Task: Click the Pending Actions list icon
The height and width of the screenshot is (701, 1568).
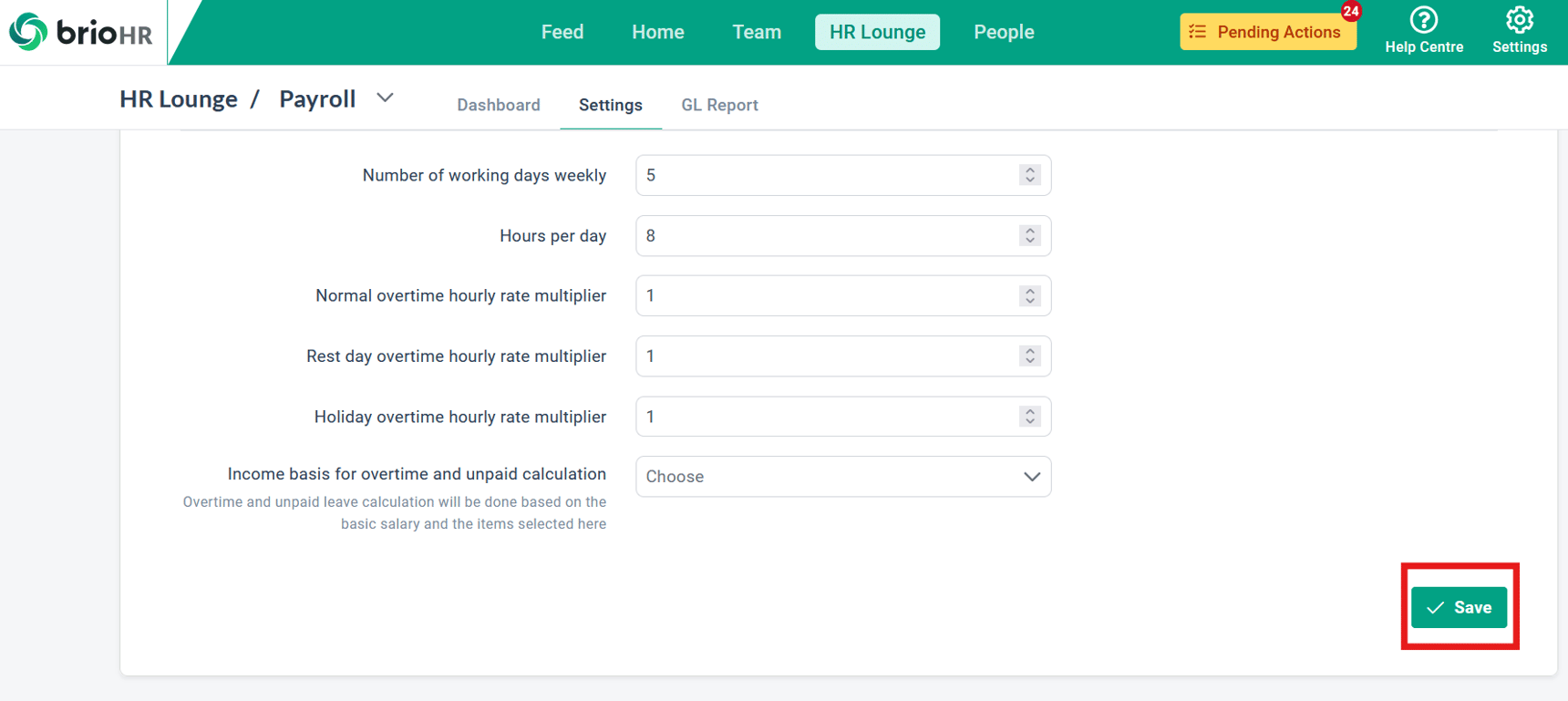Action: 1198,32
